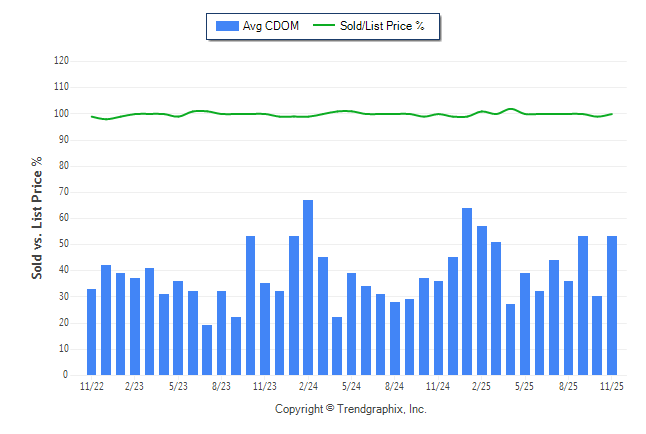Click the green line's peak near 5/25

510,109
